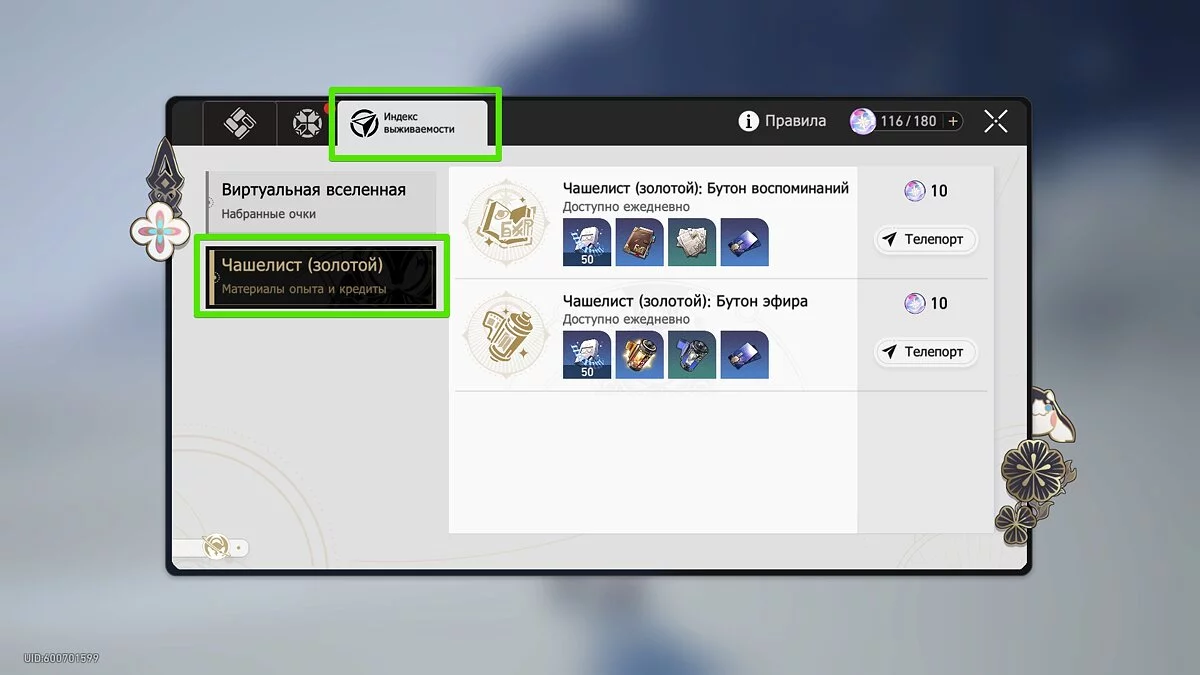
Task: Click the small round icon at bottom left
Action: (x=215, y=547)
